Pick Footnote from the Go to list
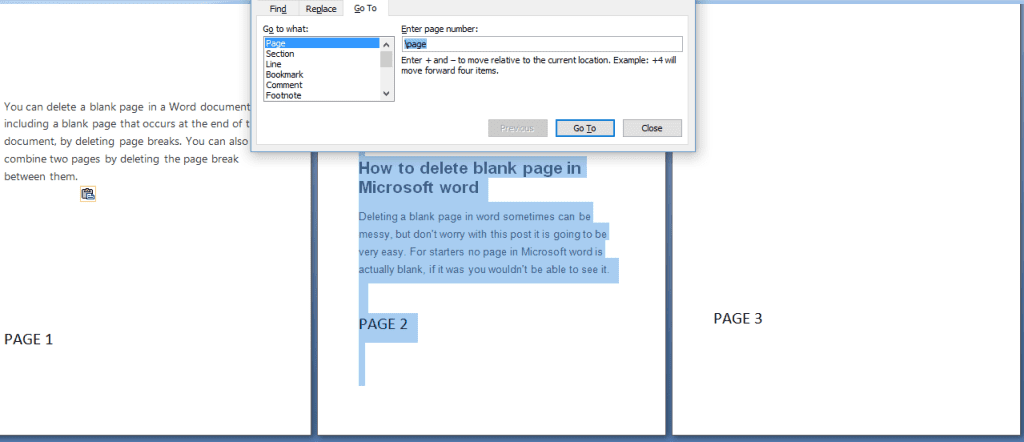Viewport: 1024px width, 442px height. point(322,95)
